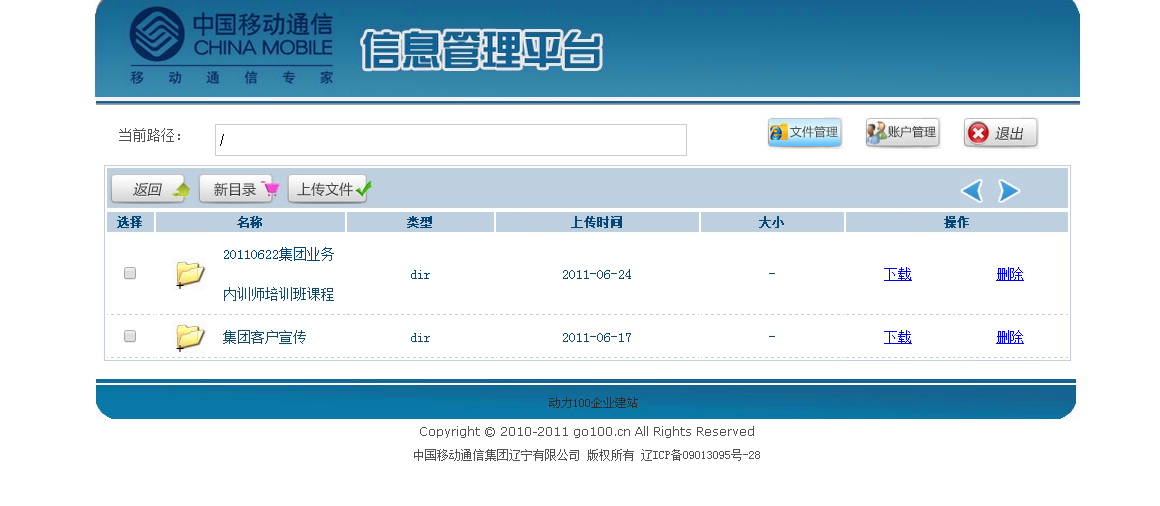Image resolution: width=1160 pixels, height=506 pixels.
Task: Click folder icon of 集团客户宣传
Action: tap(189, 337)
